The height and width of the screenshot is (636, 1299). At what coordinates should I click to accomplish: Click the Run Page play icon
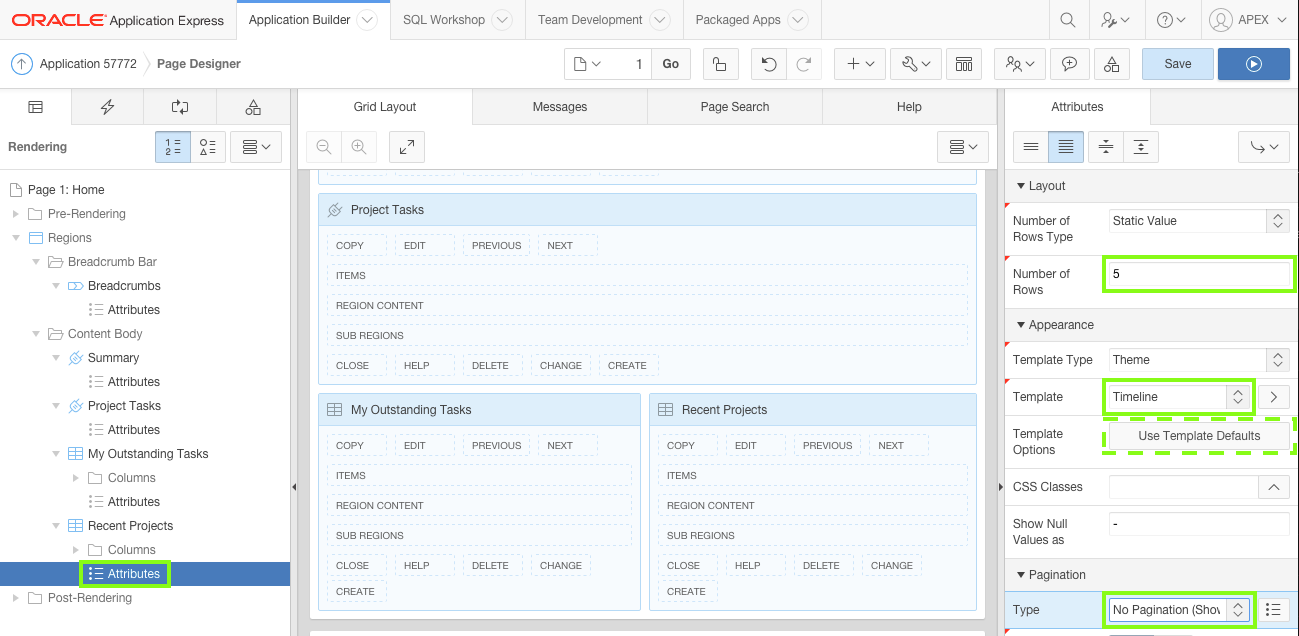pos(1253,64)
